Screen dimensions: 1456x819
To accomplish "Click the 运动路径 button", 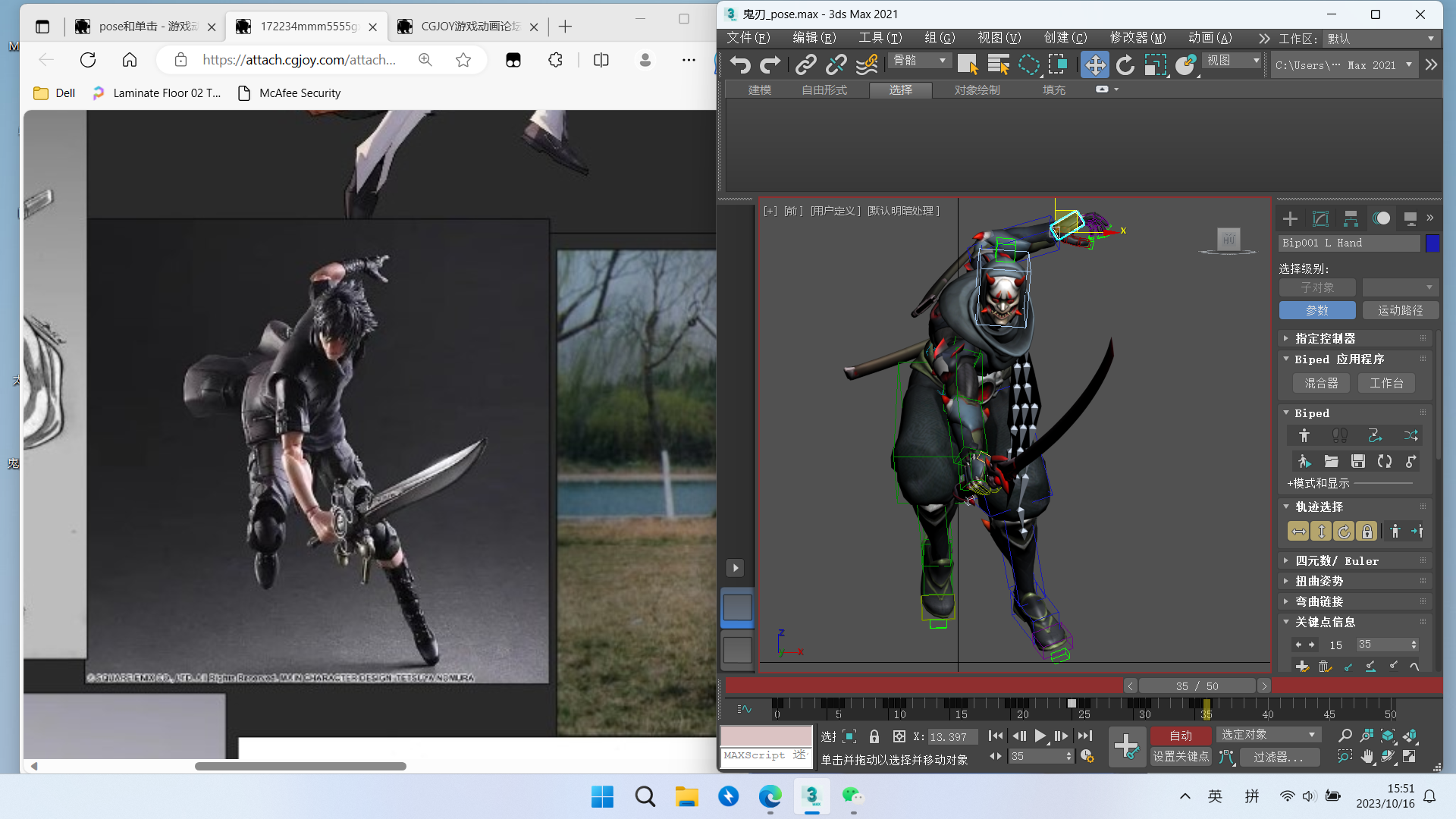I will point(1400,310).
